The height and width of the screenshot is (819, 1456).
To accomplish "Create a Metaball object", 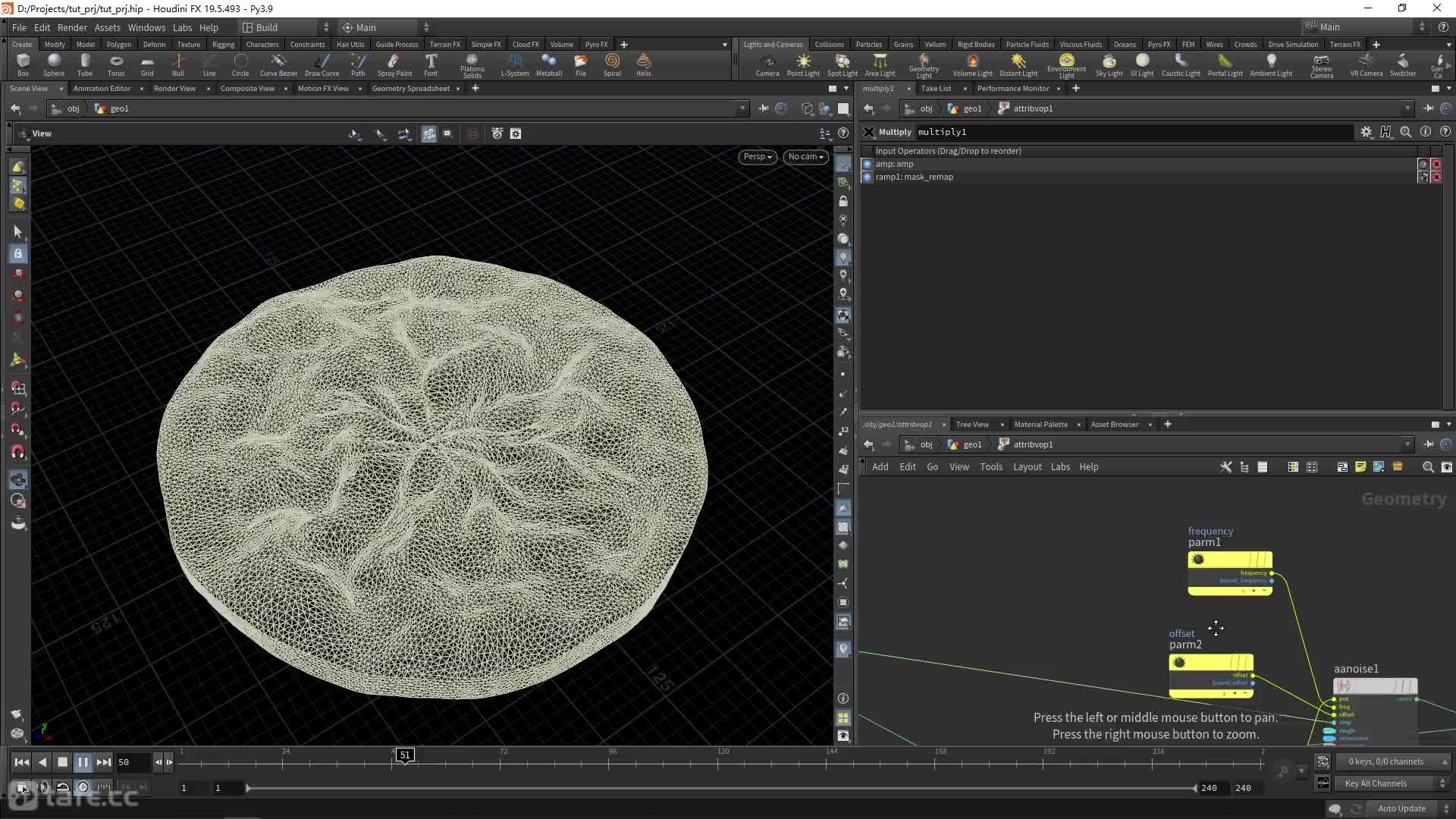I will pos(549,64).
